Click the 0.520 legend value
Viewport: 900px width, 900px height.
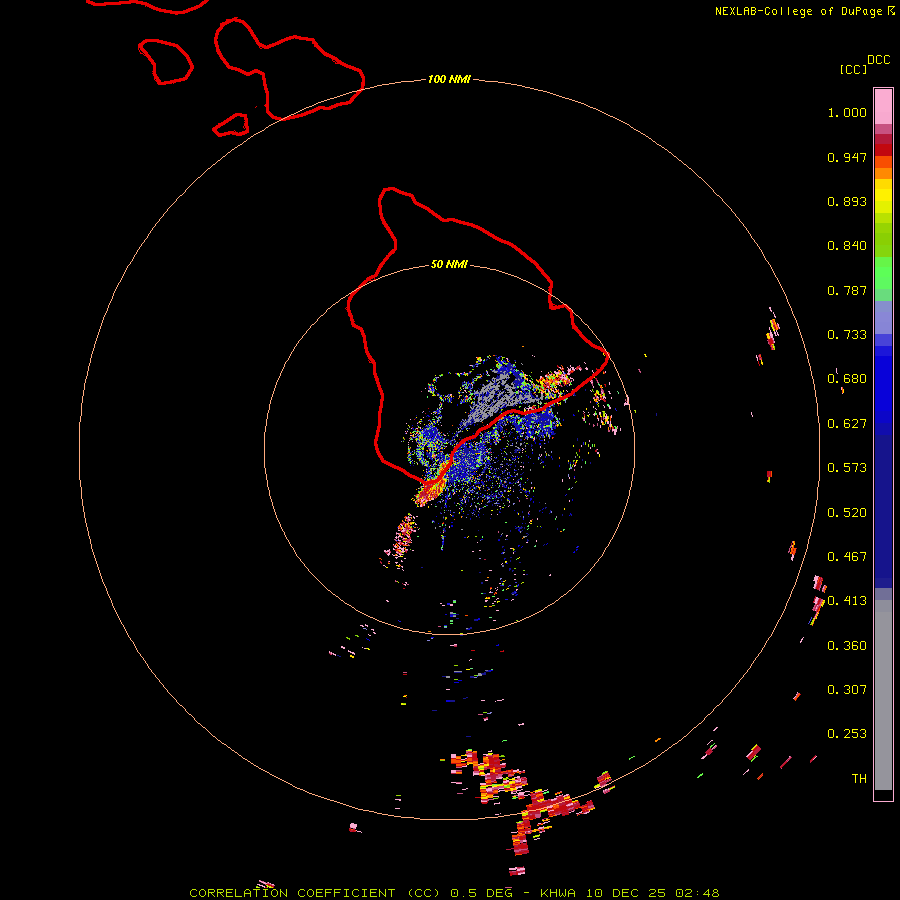click(847, 512)
